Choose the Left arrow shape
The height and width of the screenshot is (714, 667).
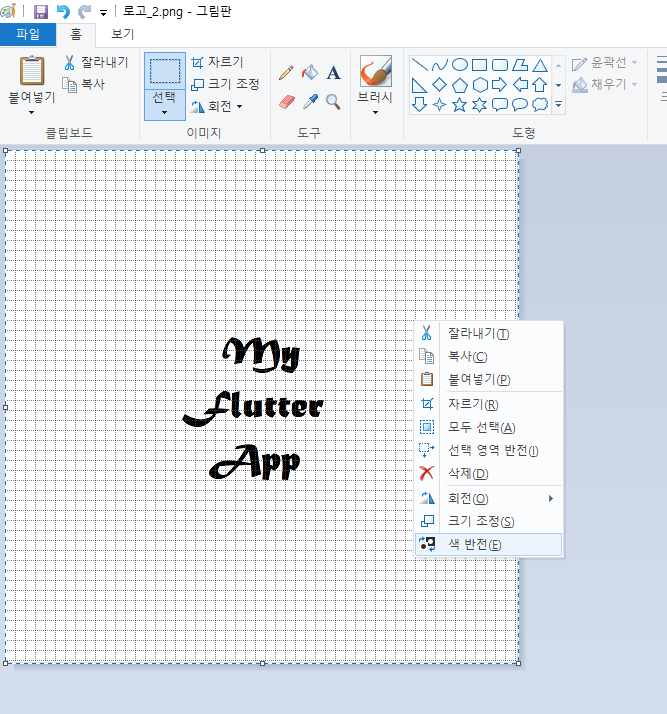(520, 85)
